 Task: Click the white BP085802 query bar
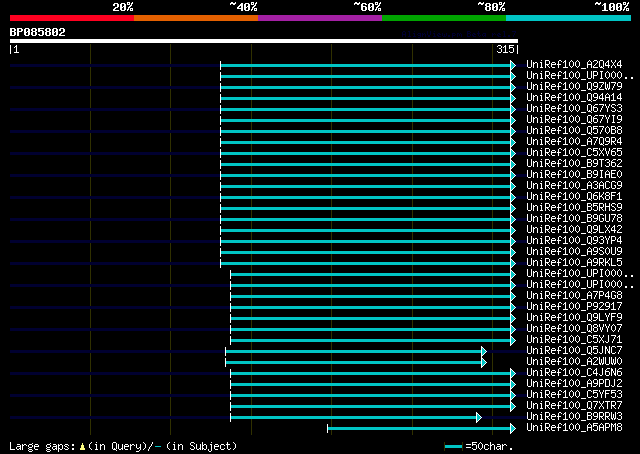click(x=264, y=41)
